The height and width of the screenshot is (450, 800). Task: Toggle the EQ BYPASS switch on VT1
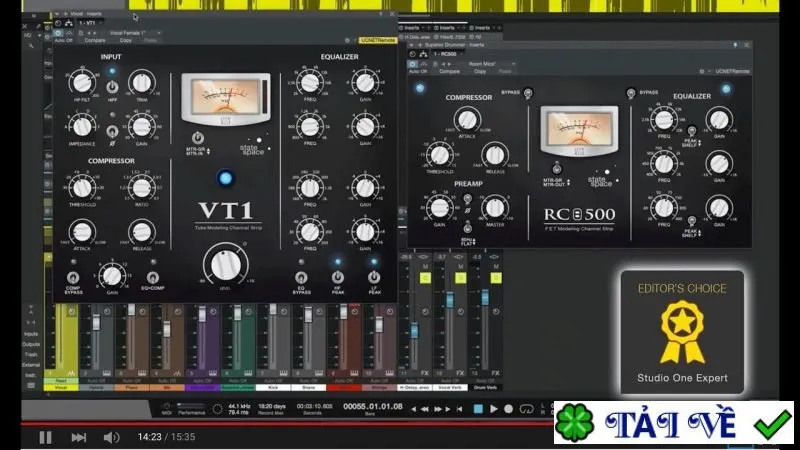[x=301, y=278]
